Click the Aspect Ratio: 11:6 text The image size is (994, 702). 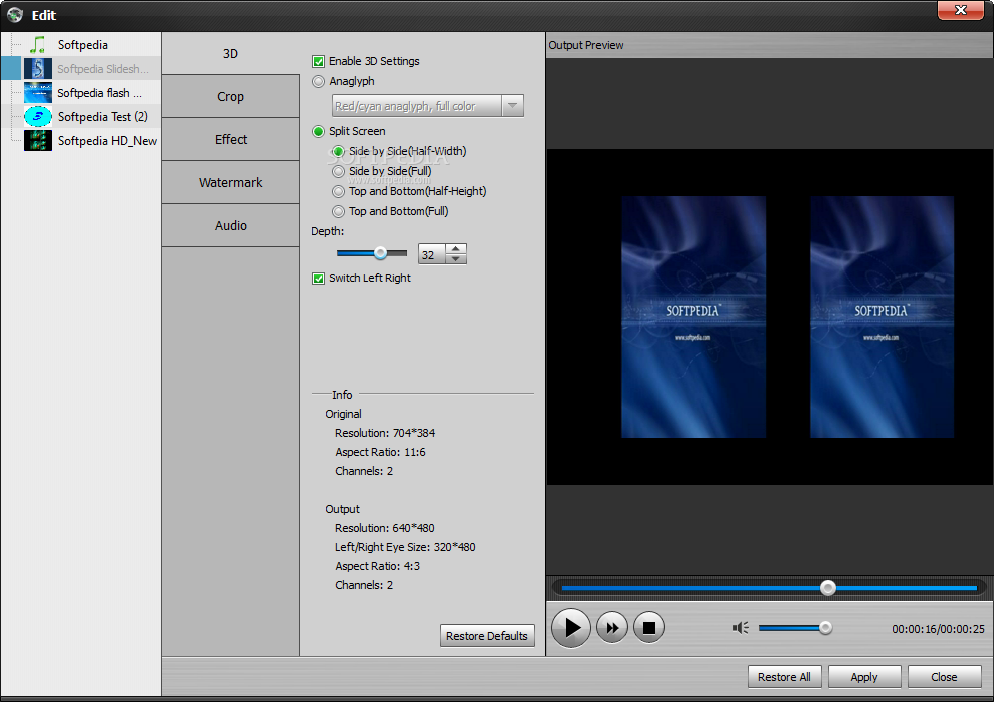tap(380, 452)
